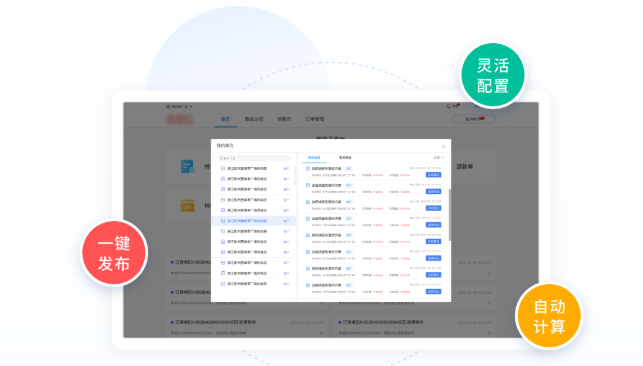The width and height of the screenshot is (643, 366).
Task: Click the dialog's right-side vertical scrollbar
Action: [450, 215]
